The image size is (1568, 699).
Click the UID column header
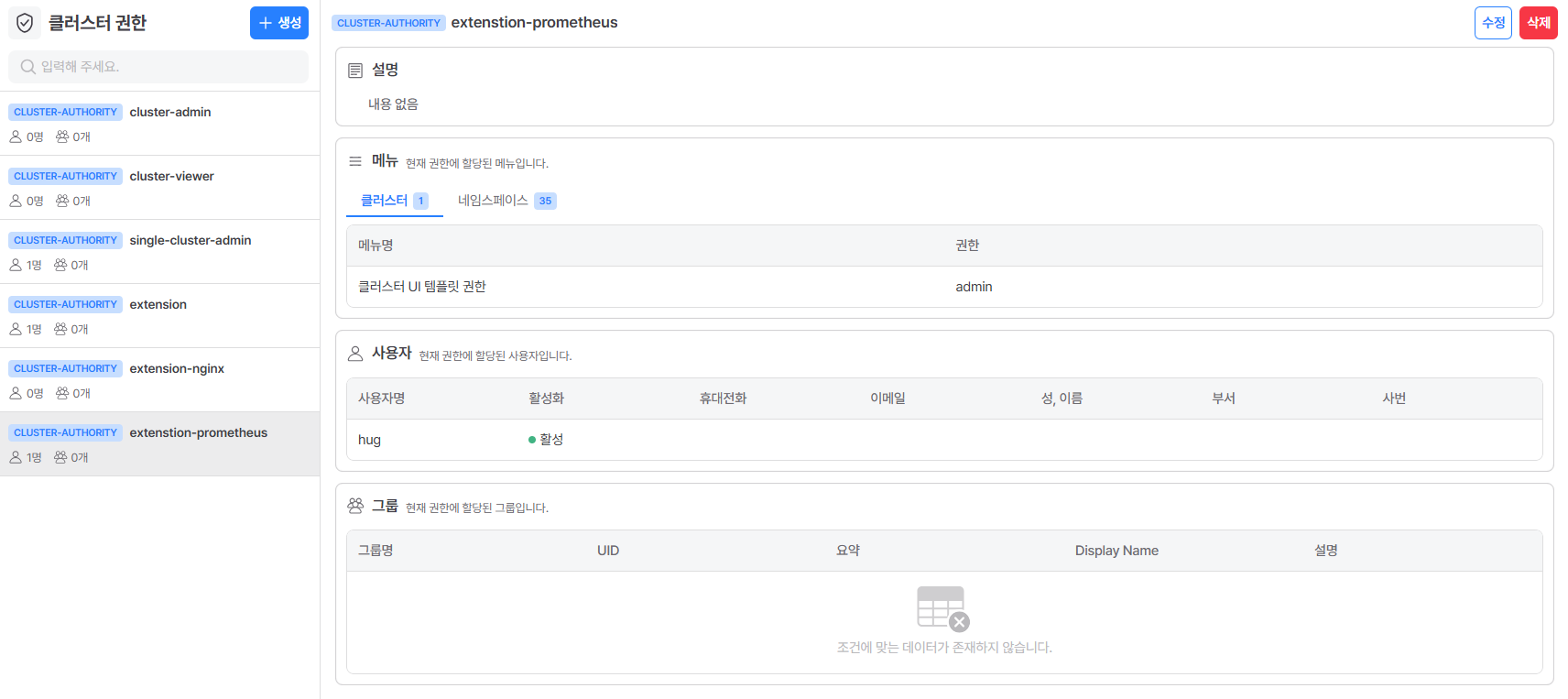point(608,551)
